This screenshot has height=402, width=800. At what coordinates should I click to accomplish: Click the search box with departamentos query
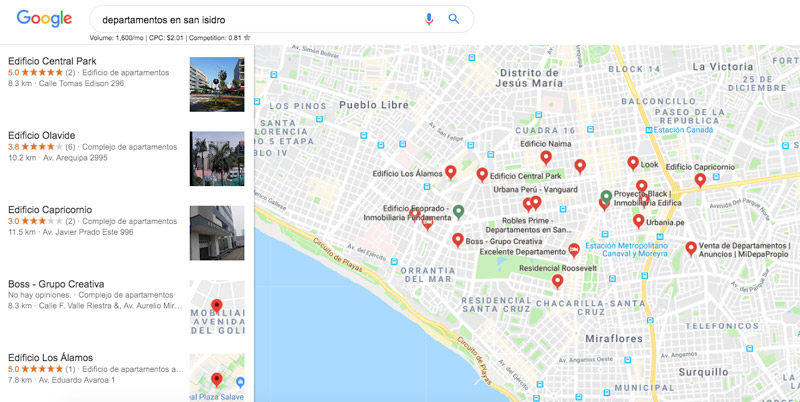pyautogui.click(x=282, y=19)
